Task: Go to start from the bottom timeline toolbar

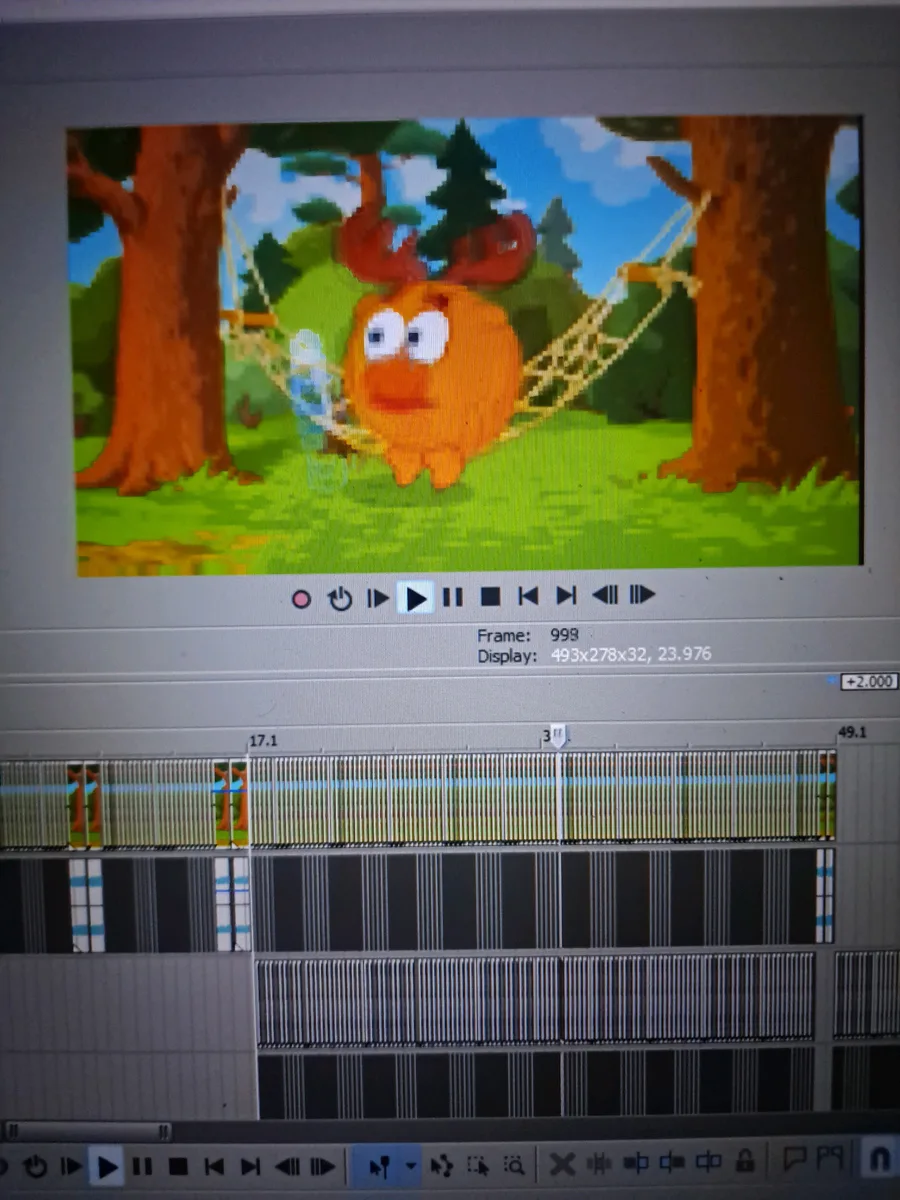Action: tap(214, 1166)
